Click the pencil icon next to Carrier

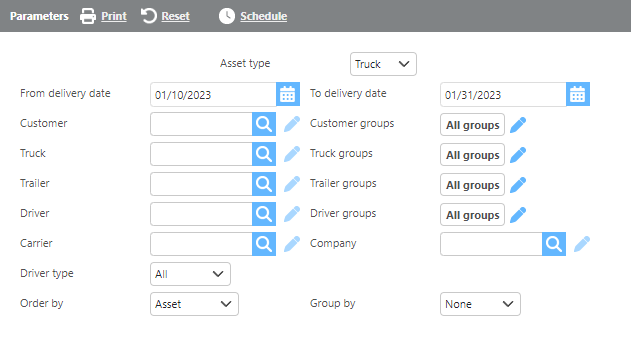(292, 244)
